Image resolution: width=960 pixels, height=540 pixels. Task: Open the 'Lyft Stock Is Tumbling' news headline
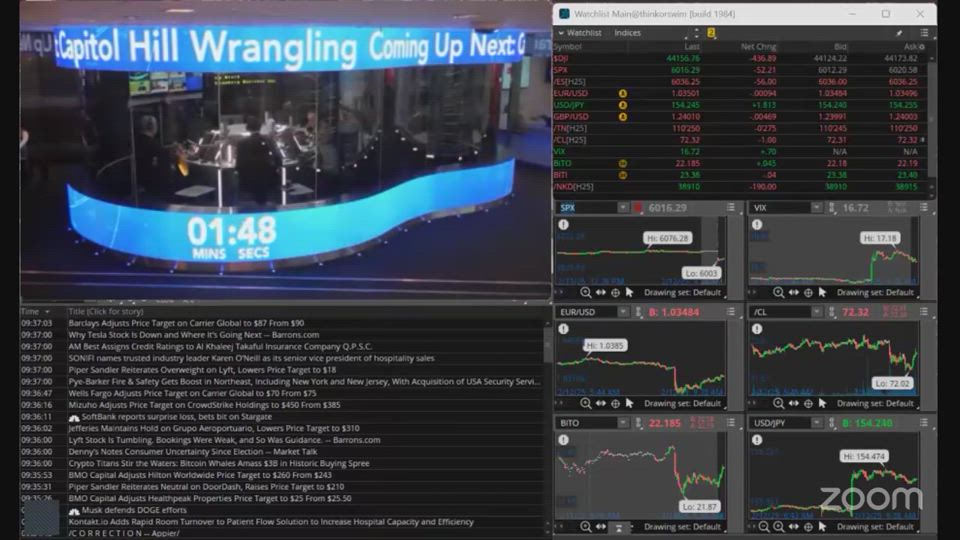pyautogui.click(x=224, y=440)
